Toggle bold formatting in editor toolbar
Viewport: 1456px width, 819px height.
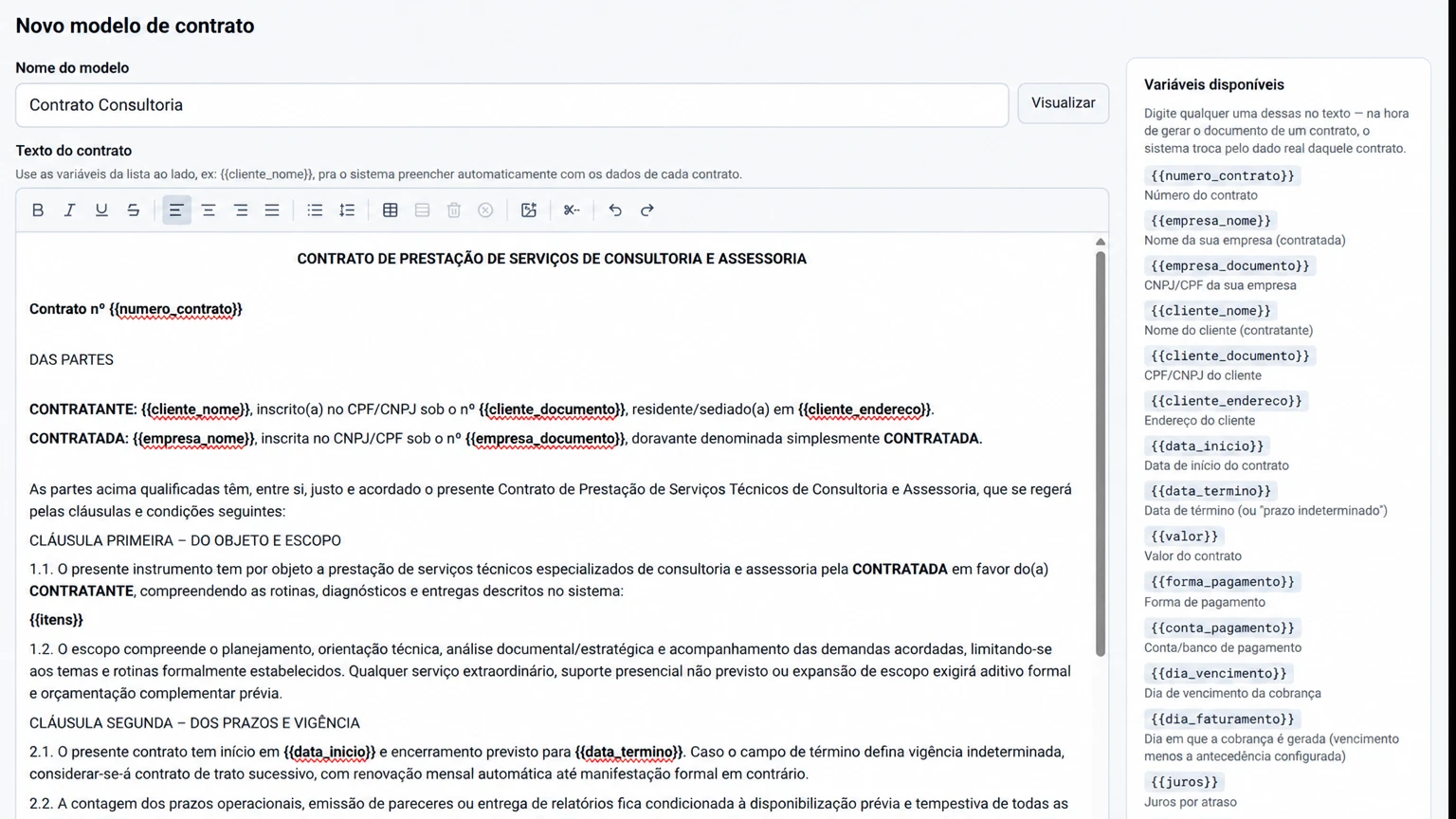pyautogui.click(x=38, y=210)
